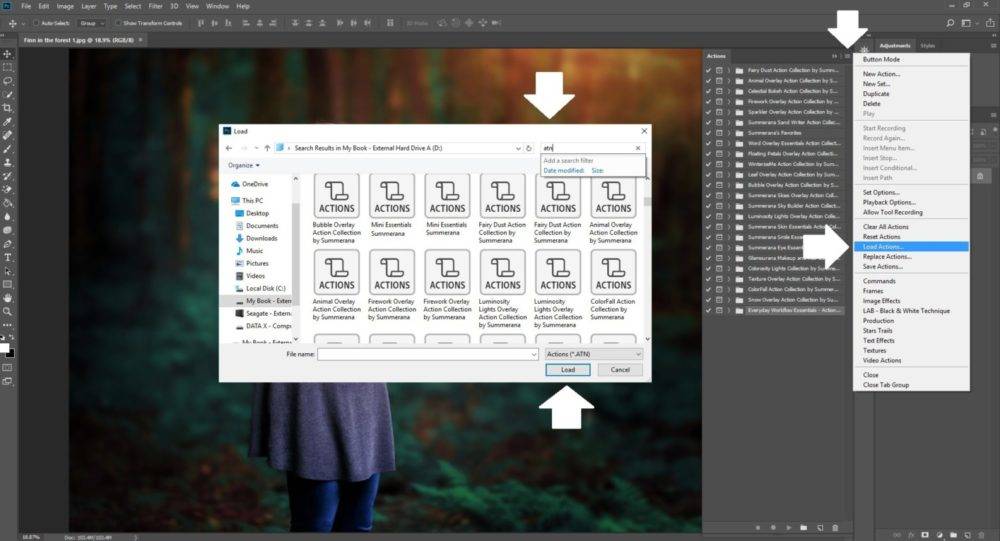Select the Clone Stamp tool
Image resolution: width=1000 pixels, height=541 pixels.
(x=8, y=162)
